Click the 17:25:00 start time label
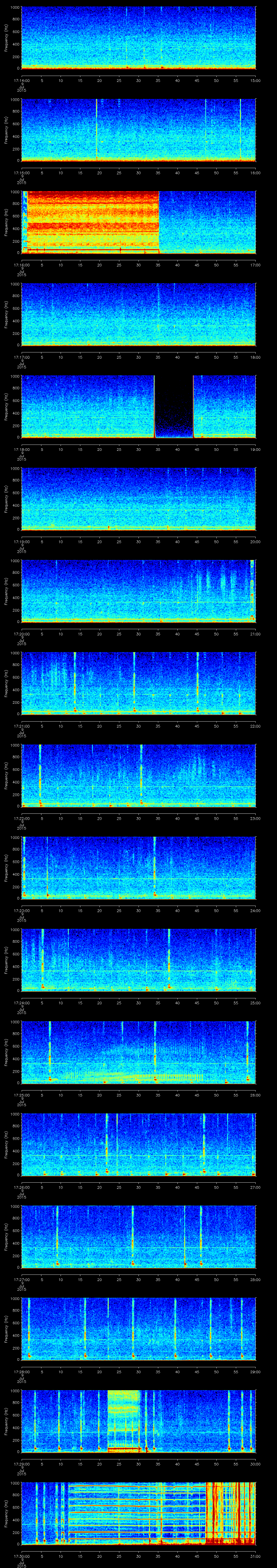This screenshot has height=1568, width=277. tap(21, 1095)
